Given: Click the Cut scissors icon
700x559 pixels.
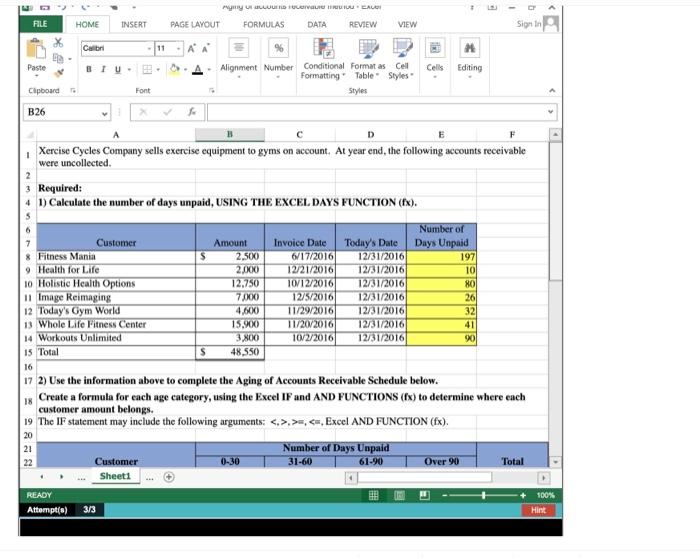Looking at the screenshot, I should click(x=58, y=43).
